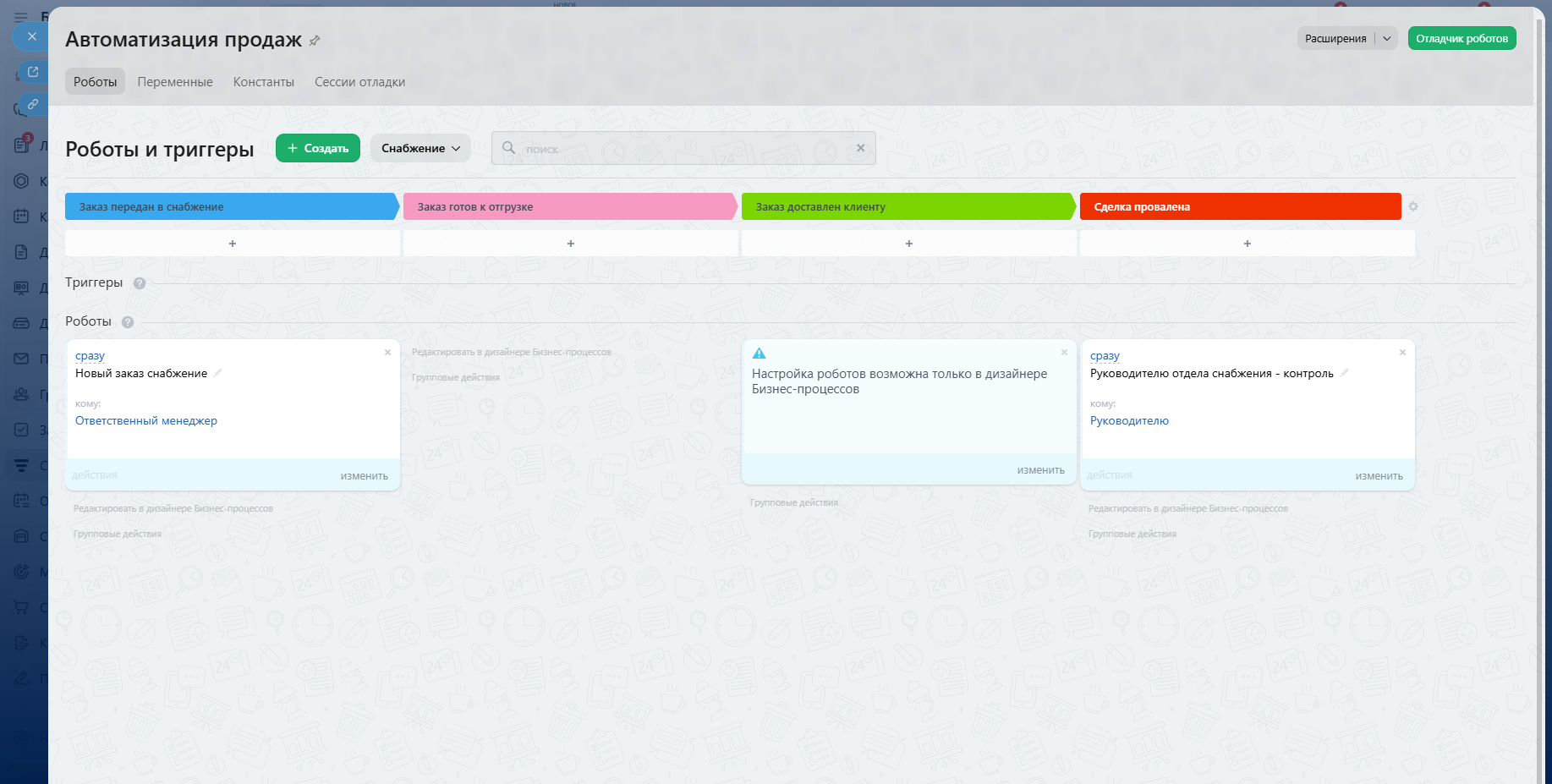Open сразу delay selector in Руководителю robot
1552x784 pixels.
pos(1104,356)
